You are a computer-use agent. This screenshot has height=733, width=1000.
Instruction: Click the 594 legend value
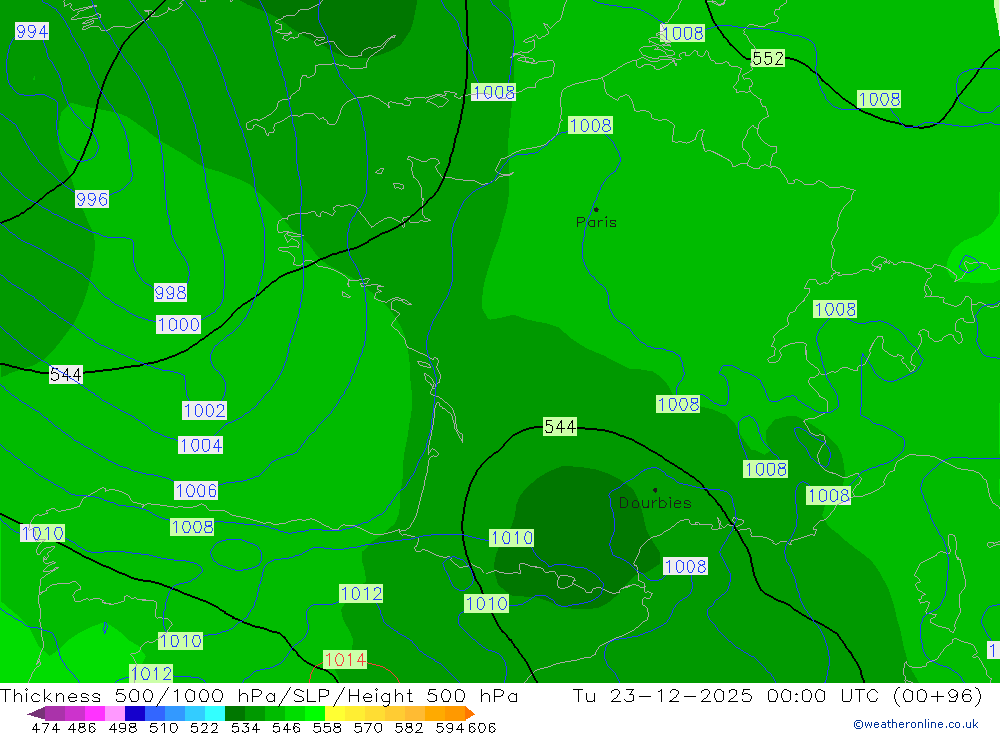[x=450, y=727]
